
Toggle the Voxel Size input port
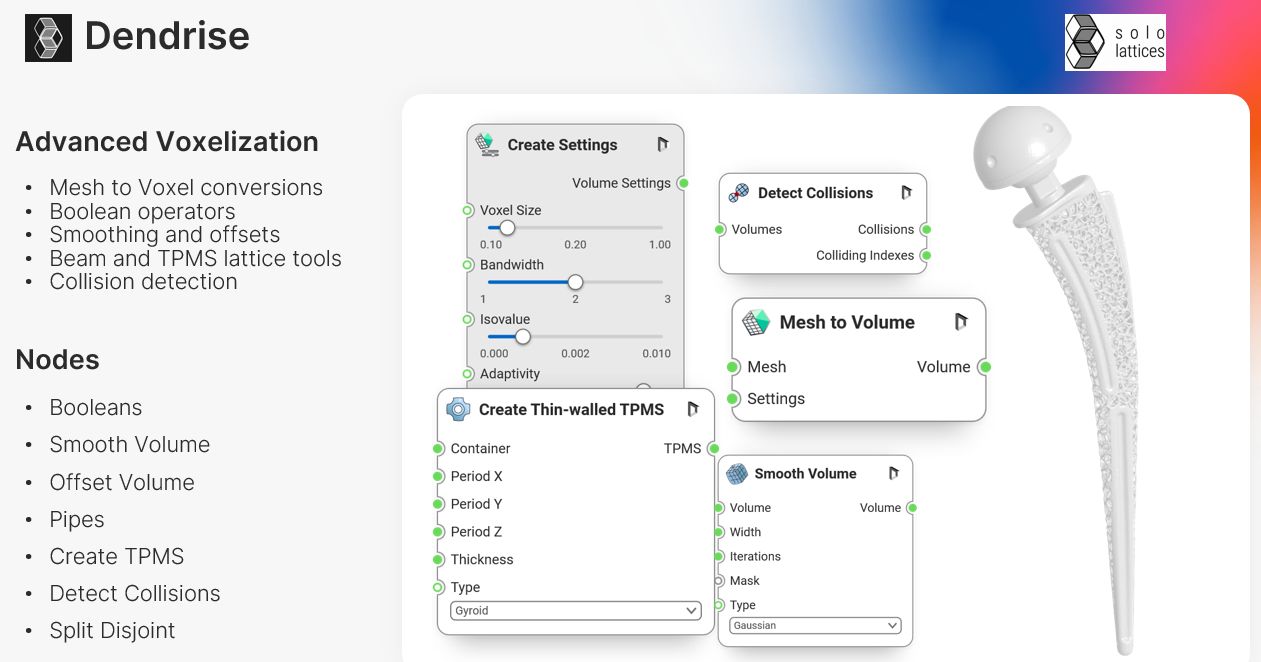point(468,211)
